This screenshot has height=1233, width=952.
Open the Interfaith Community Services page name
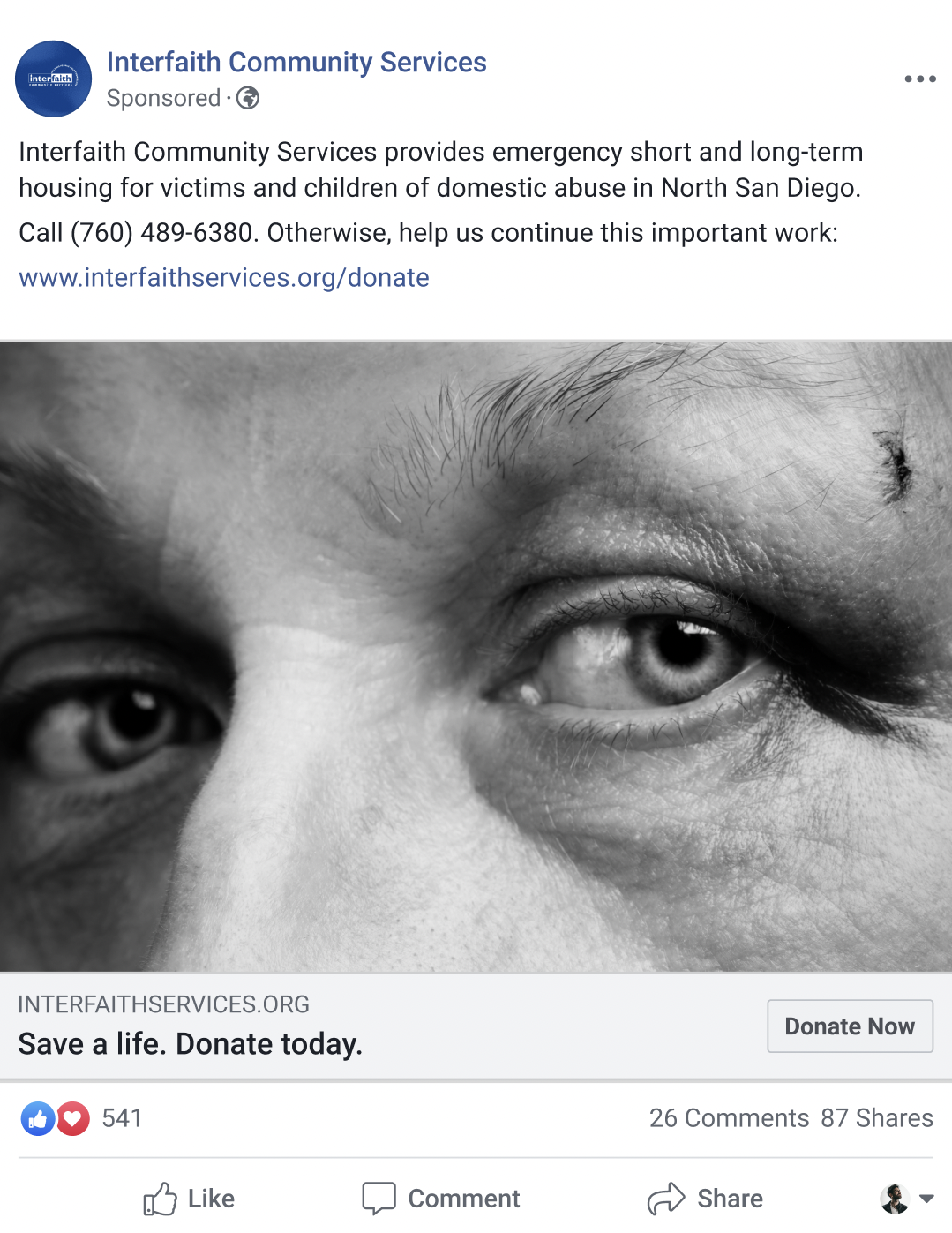coord(296,62)
